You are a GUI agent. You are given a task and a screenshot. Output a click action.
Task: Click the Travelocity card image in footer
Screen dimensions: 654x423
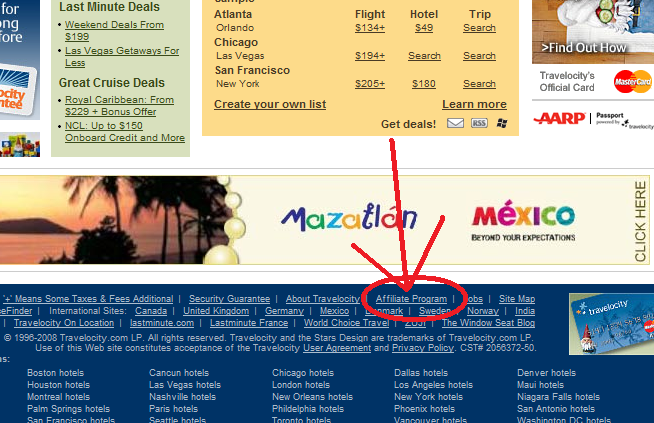pyautogui.click(x=610, y=326)
